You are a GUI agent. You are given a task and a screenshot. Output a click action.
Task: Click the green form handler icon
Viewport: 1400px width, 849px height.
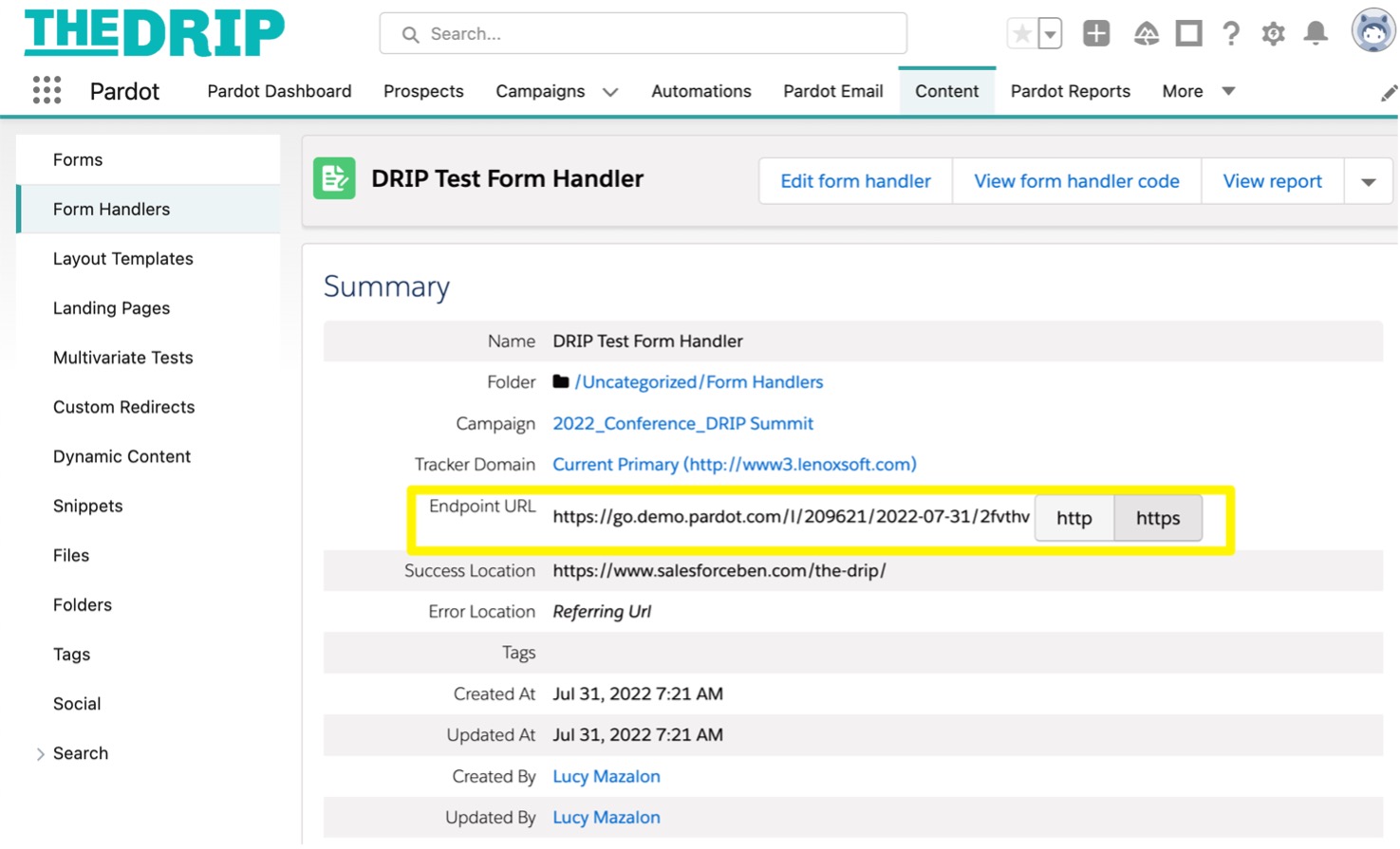click(x=334, y=178)
